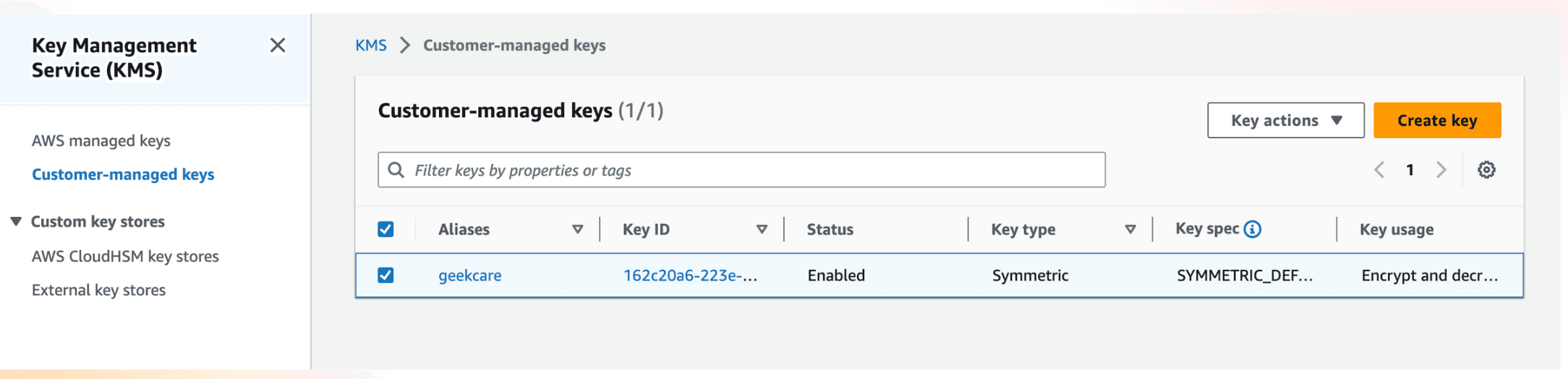Select AWS managed keys in sidebar
Image resolution: width=1568 pixels, height=379 pixels.
(x=101, y=140)
